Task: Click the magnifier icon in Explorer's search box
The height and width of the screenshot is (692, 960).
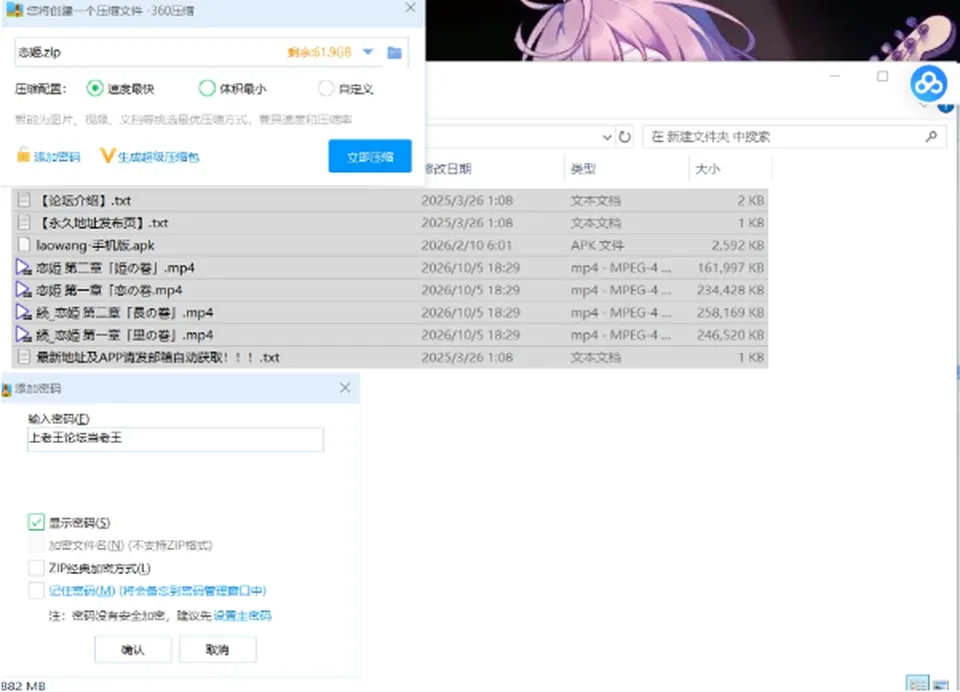Action: tap(931, 137)
